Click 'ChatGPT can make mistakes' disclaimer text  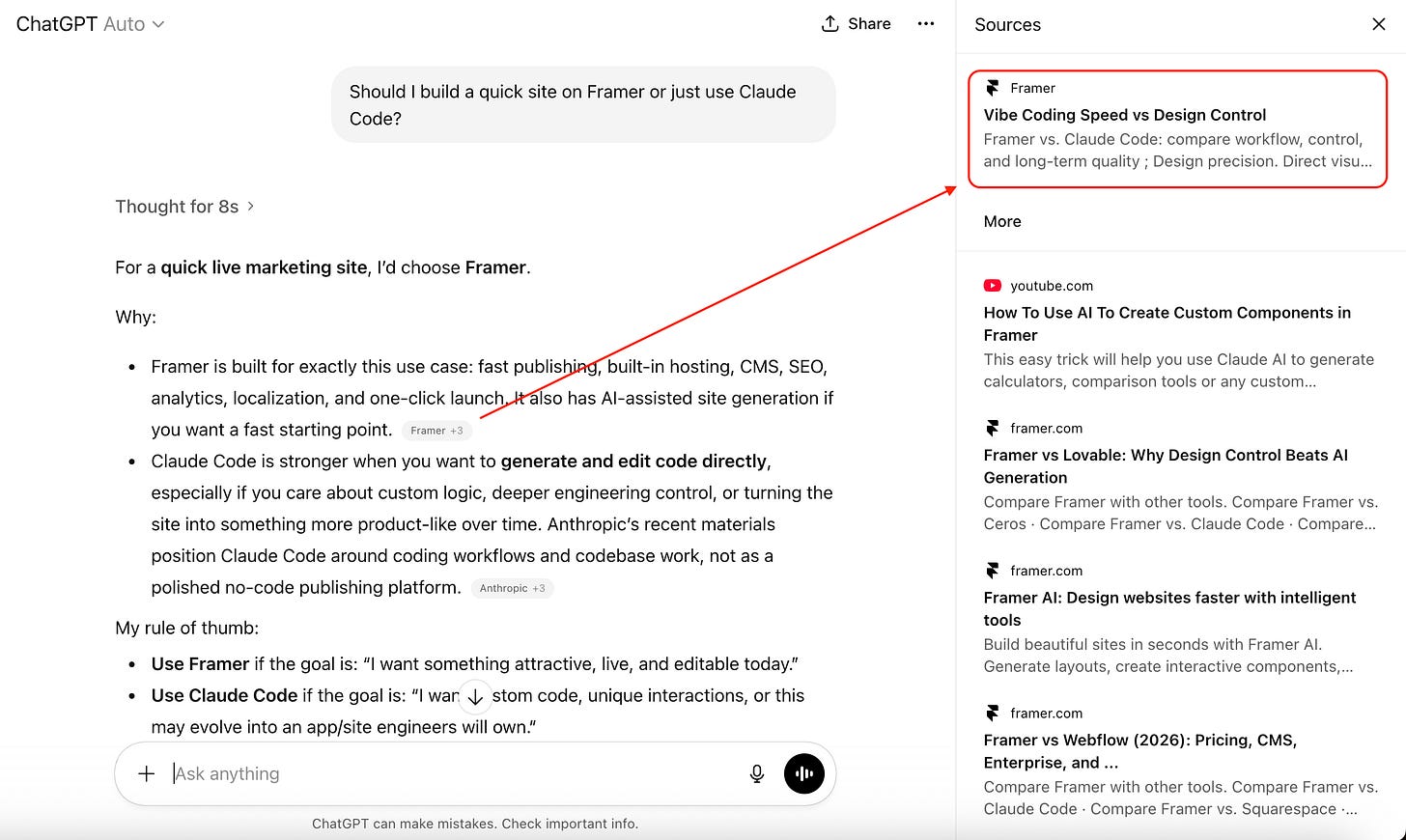click(x=475, y=824)
